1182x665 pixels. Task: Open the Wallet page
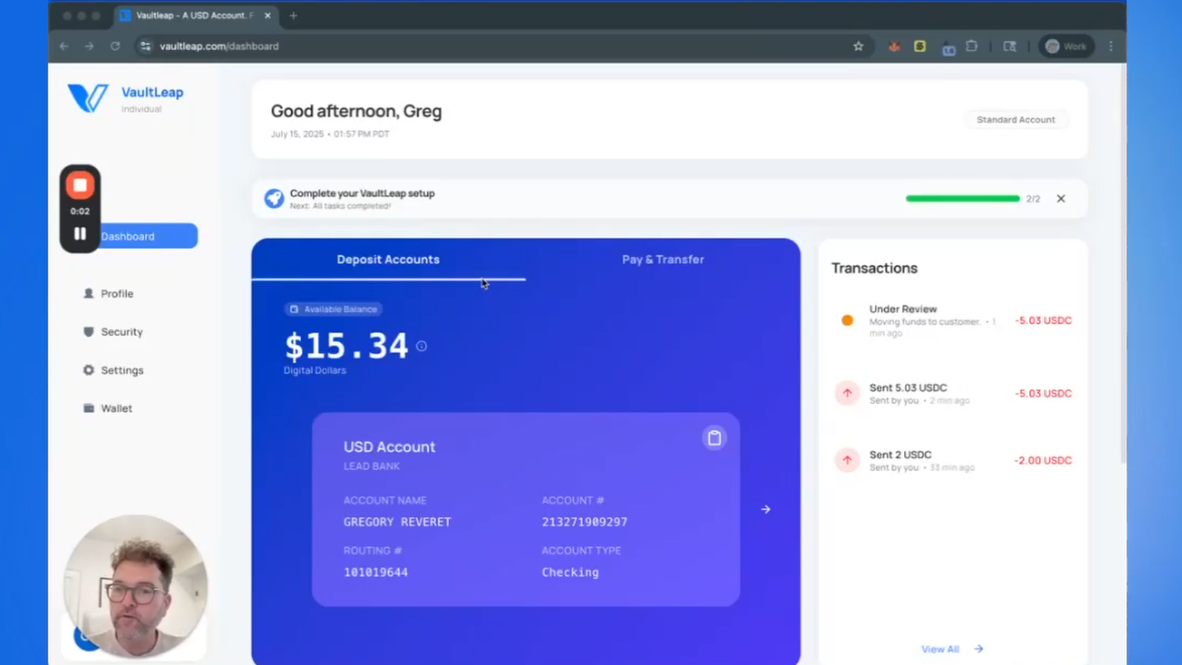[x=116, y=408]
